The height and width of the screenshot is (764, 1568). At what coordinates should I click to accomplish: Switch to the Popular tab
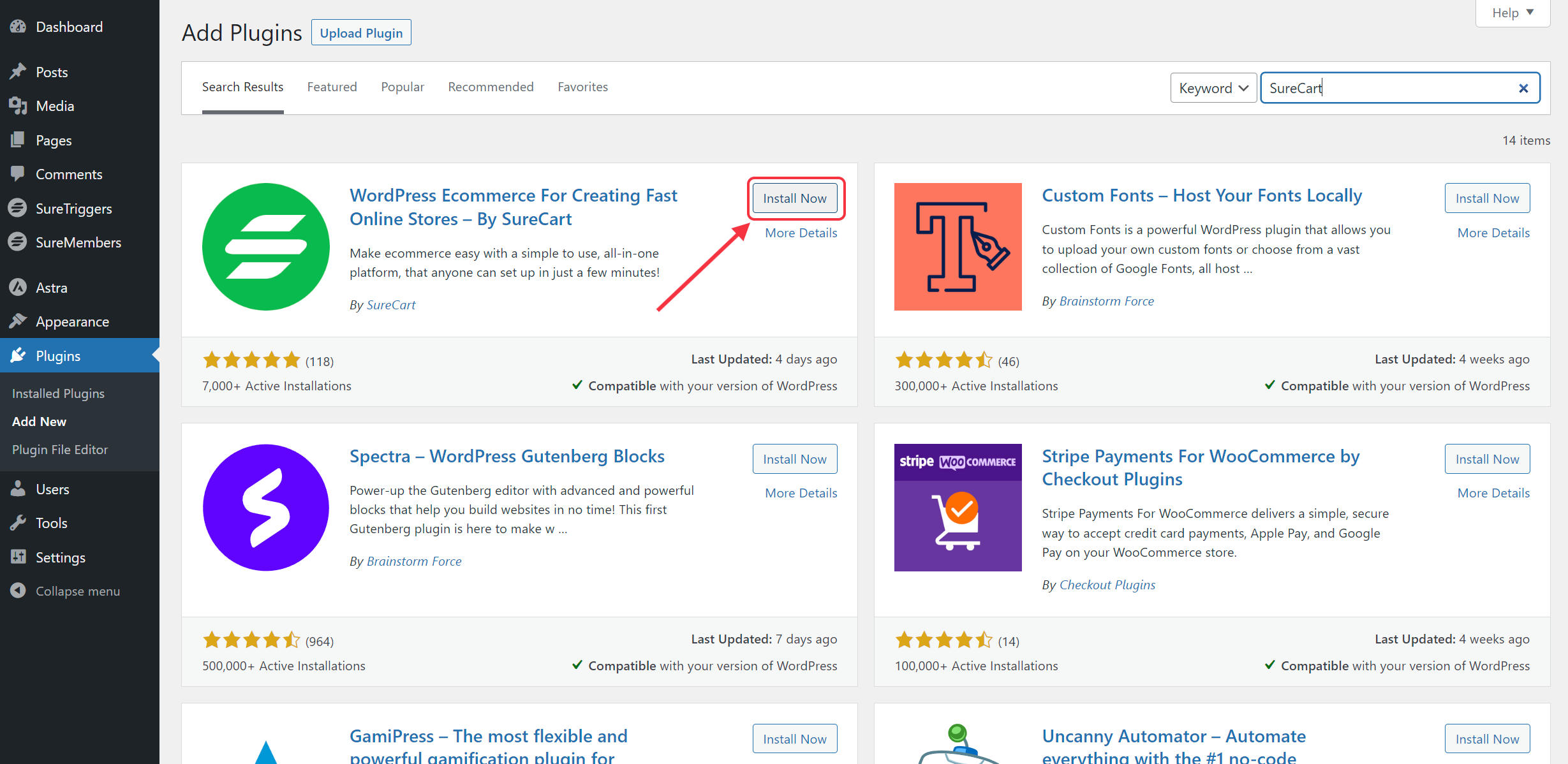(403, 87)
